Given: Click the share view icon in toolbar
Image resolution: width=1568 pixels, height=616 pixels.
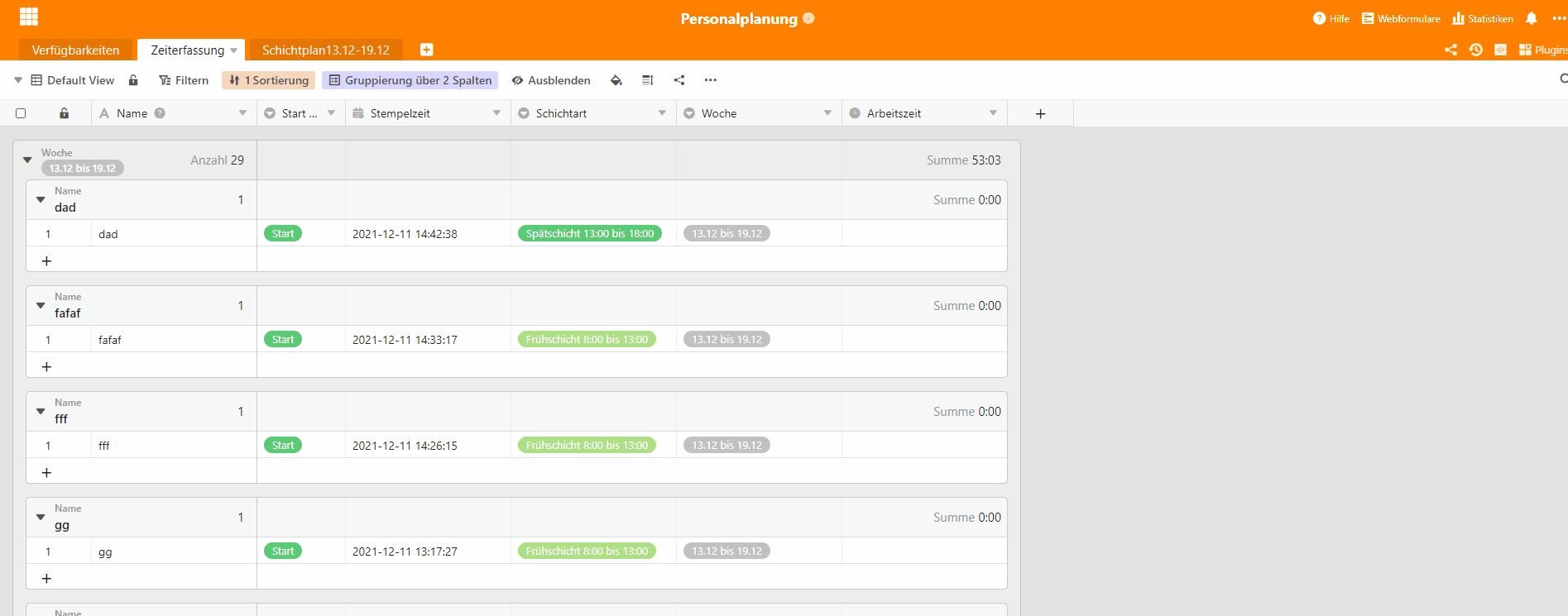Looking at the screenshot, I should 679,80.
